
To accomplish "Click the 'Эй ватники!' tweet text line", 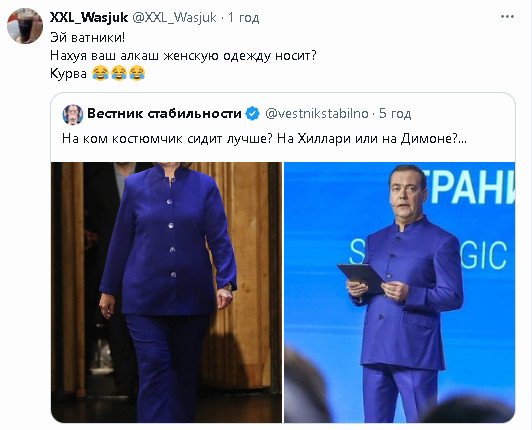I will tap(88, 37).
